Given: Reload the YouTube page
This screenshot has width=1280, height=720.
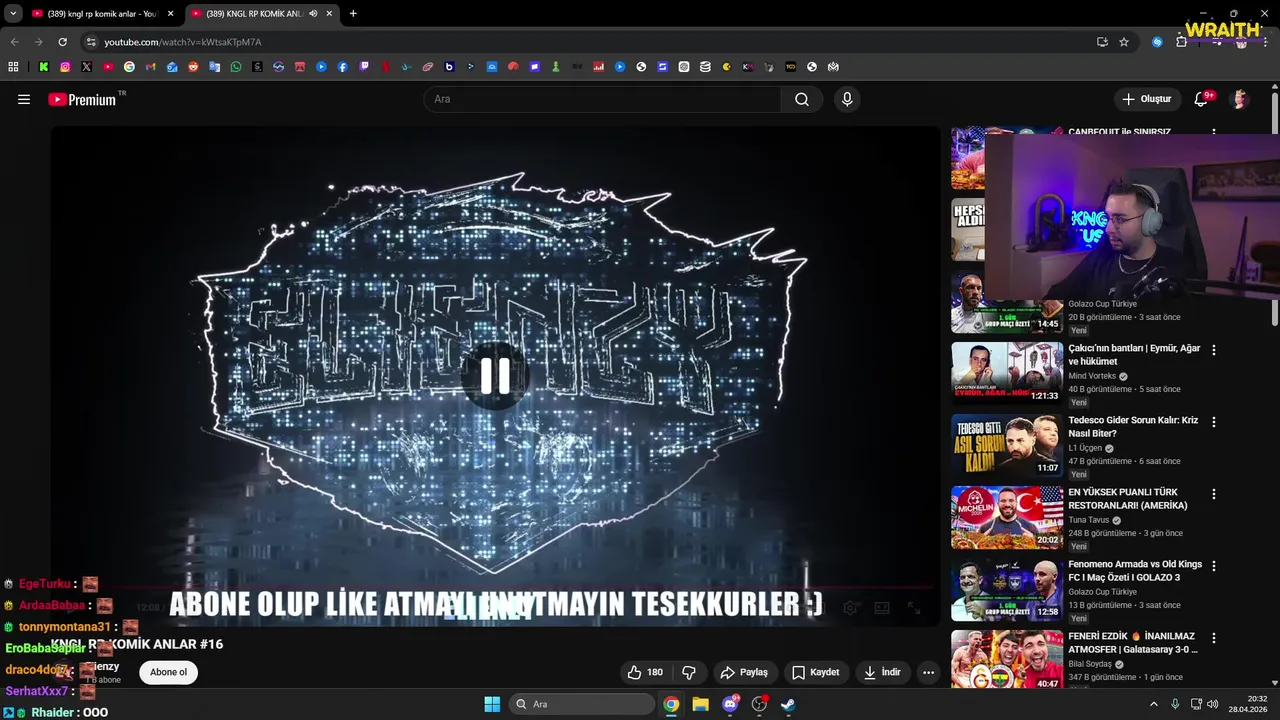Looking at the screenshot, I should click(x=62, y=42).
